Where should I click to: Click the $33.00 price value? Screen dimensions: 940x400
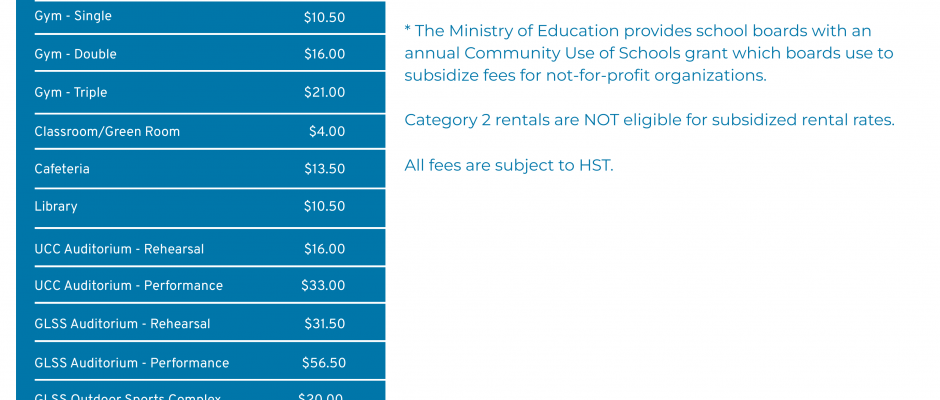coord(323,286)
